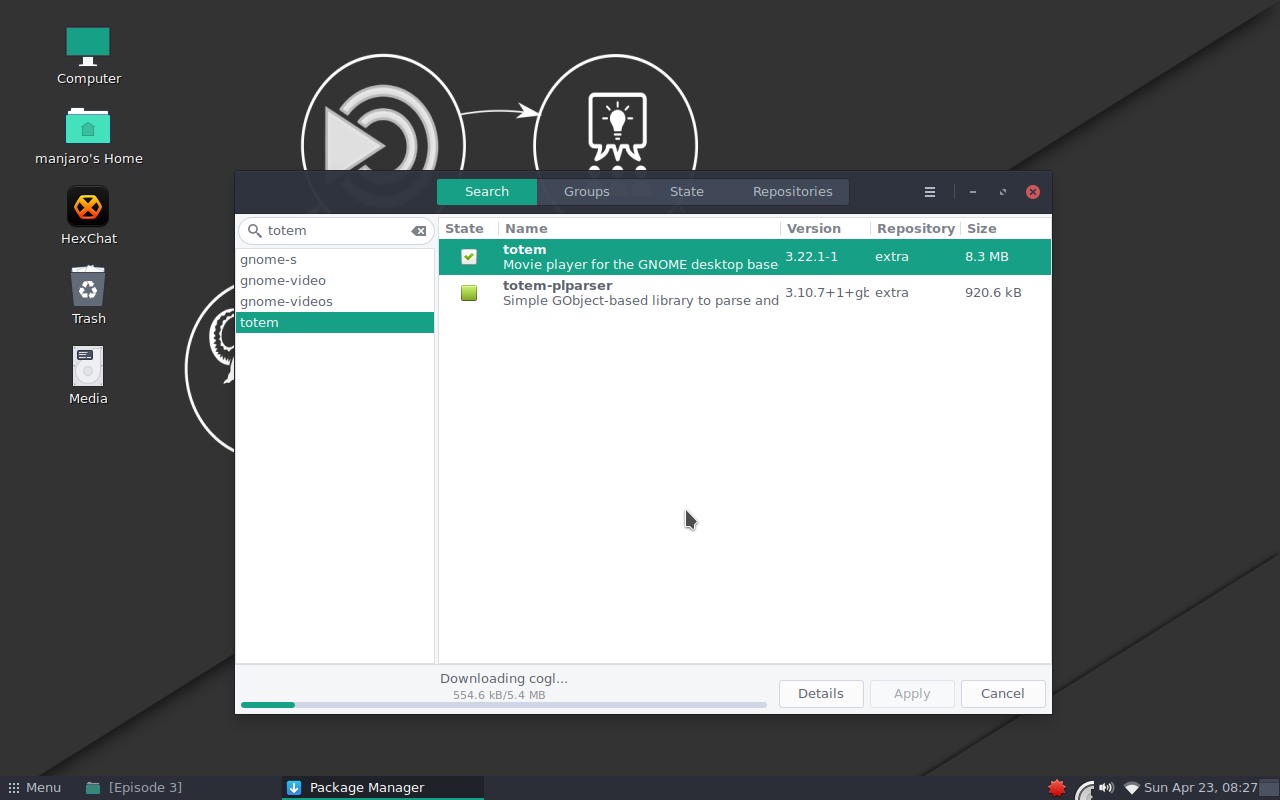1280x800 pixels.
Task: Open the hamburger menu in Package Manager
Action: [x=929, y=191]
